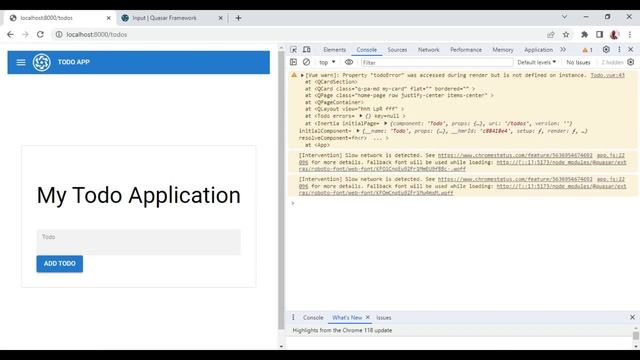Show the console sidebar
The image size is (640, 360).
(293, 62)
